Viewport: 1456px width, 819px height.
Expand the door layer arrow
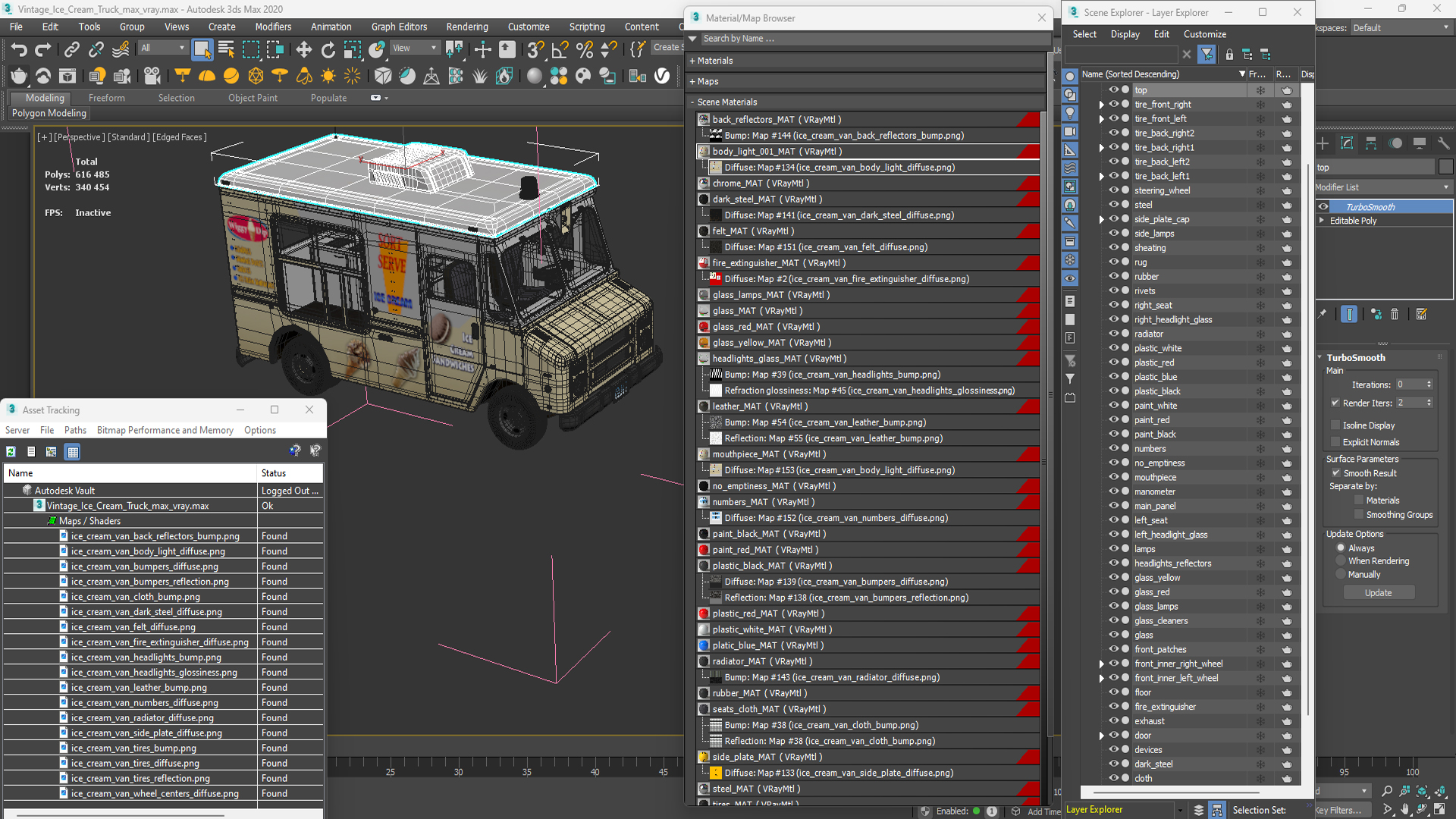click(1101, 736)
